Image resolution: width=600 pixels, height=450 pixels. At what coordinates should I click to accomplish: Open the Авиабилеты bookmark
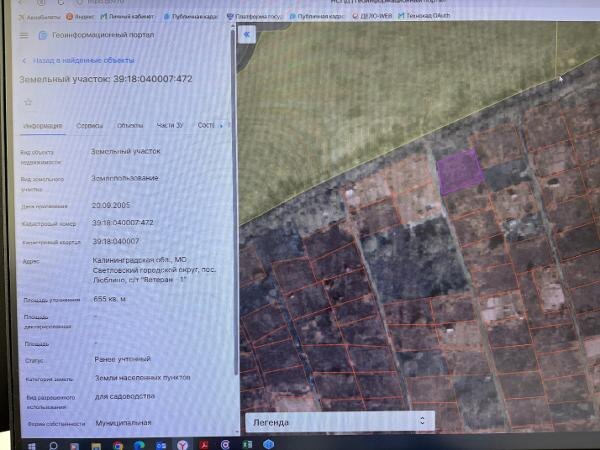40,17
